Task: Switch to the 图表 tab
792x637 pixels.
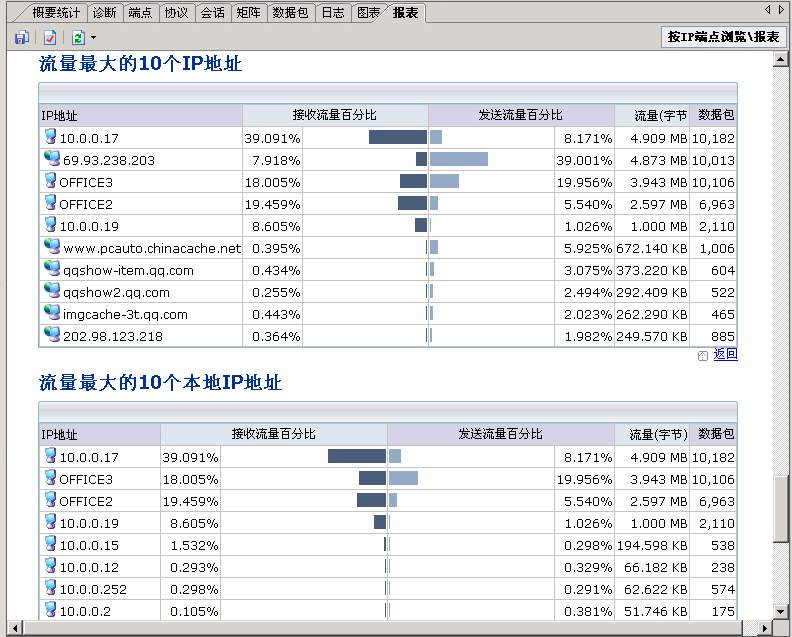Action: [368, 13]
